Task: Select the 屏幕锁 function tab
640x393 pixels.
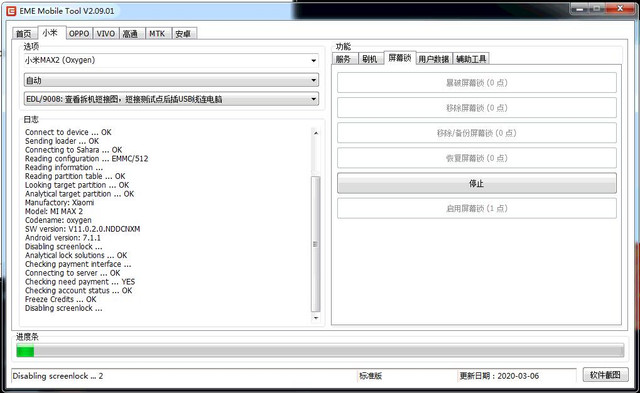Action: click(x=400, y=58)
